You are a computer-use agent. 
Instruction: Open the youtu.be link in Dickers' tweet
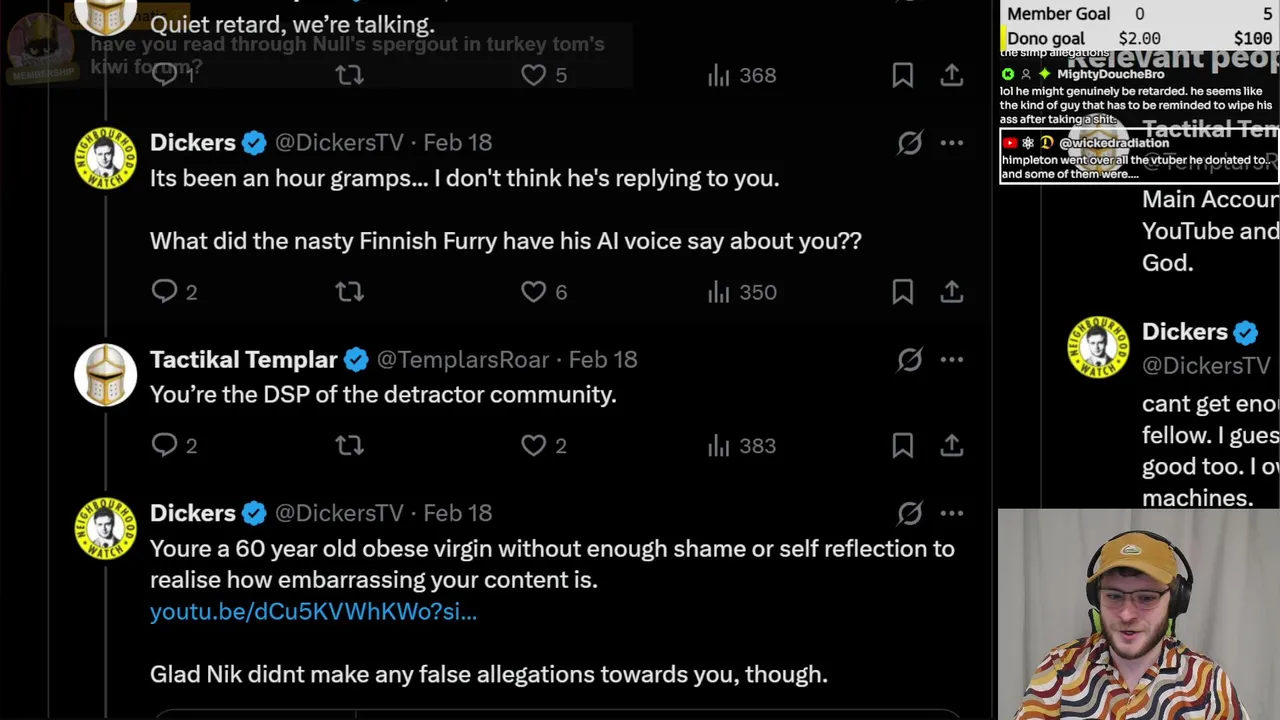(x=313, y=611)
